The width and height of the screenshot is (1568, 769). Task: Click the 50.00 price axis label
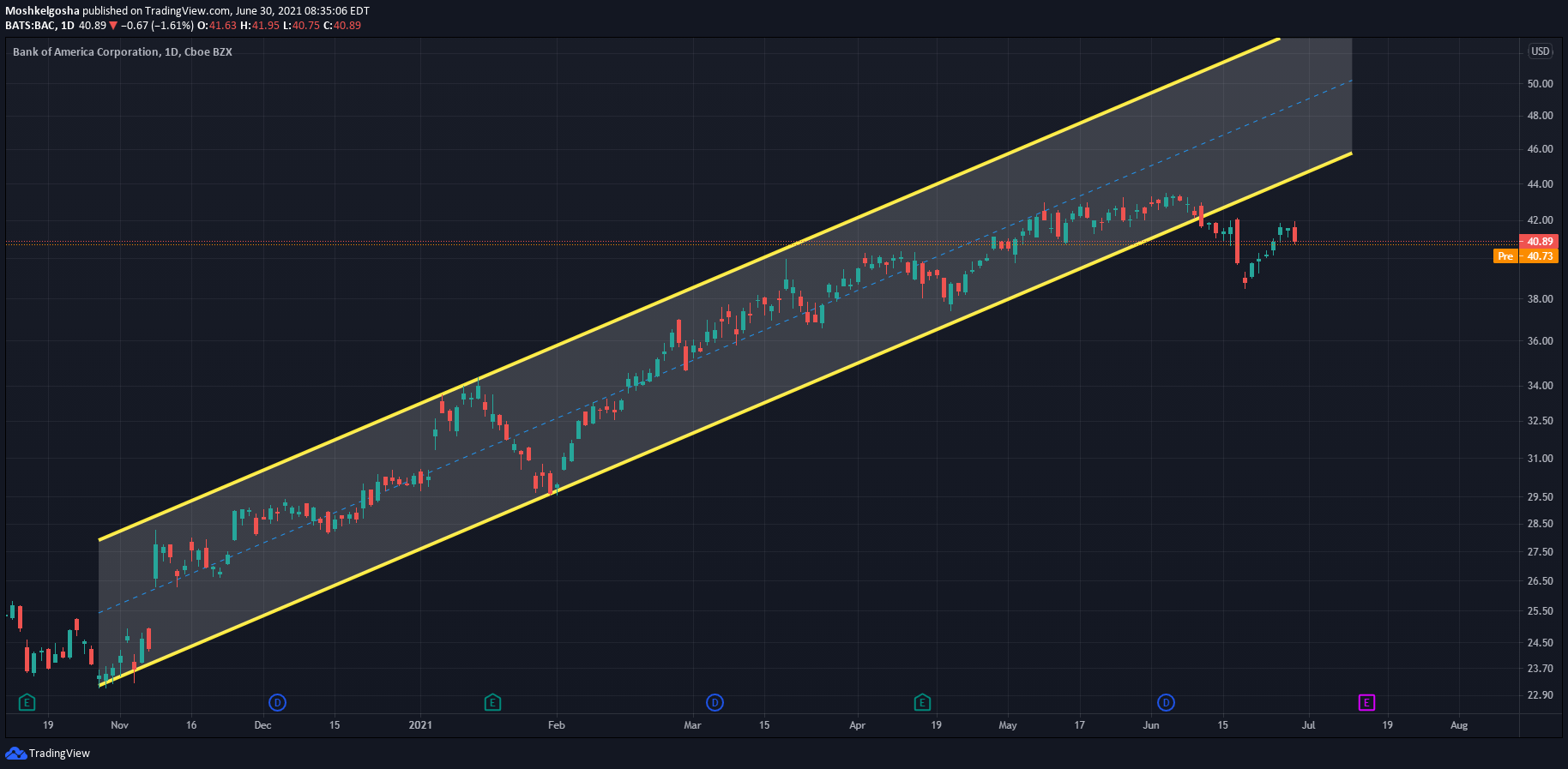(1540, 84)
